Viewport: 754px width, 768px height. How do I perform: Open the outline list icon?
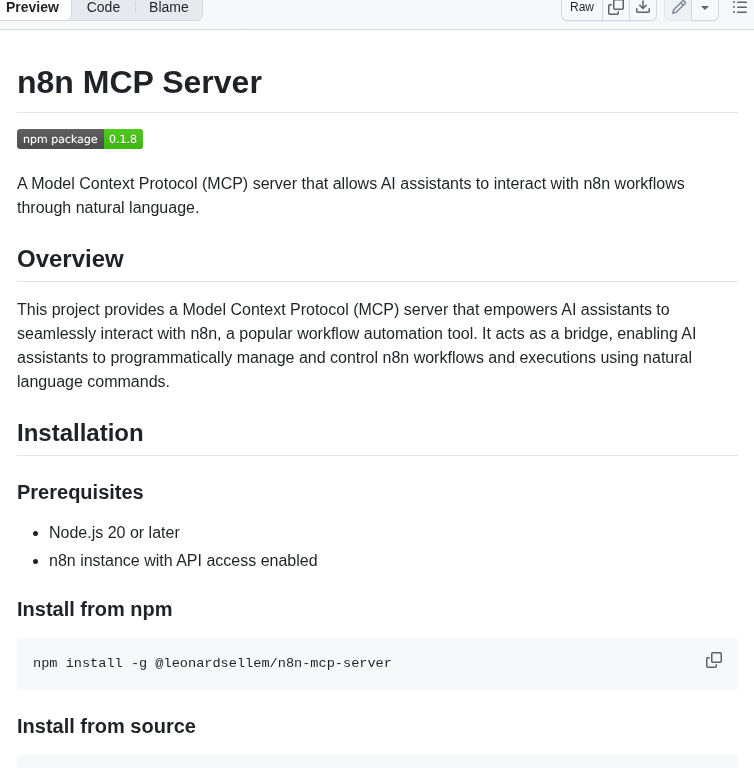(x=739, y=7)
